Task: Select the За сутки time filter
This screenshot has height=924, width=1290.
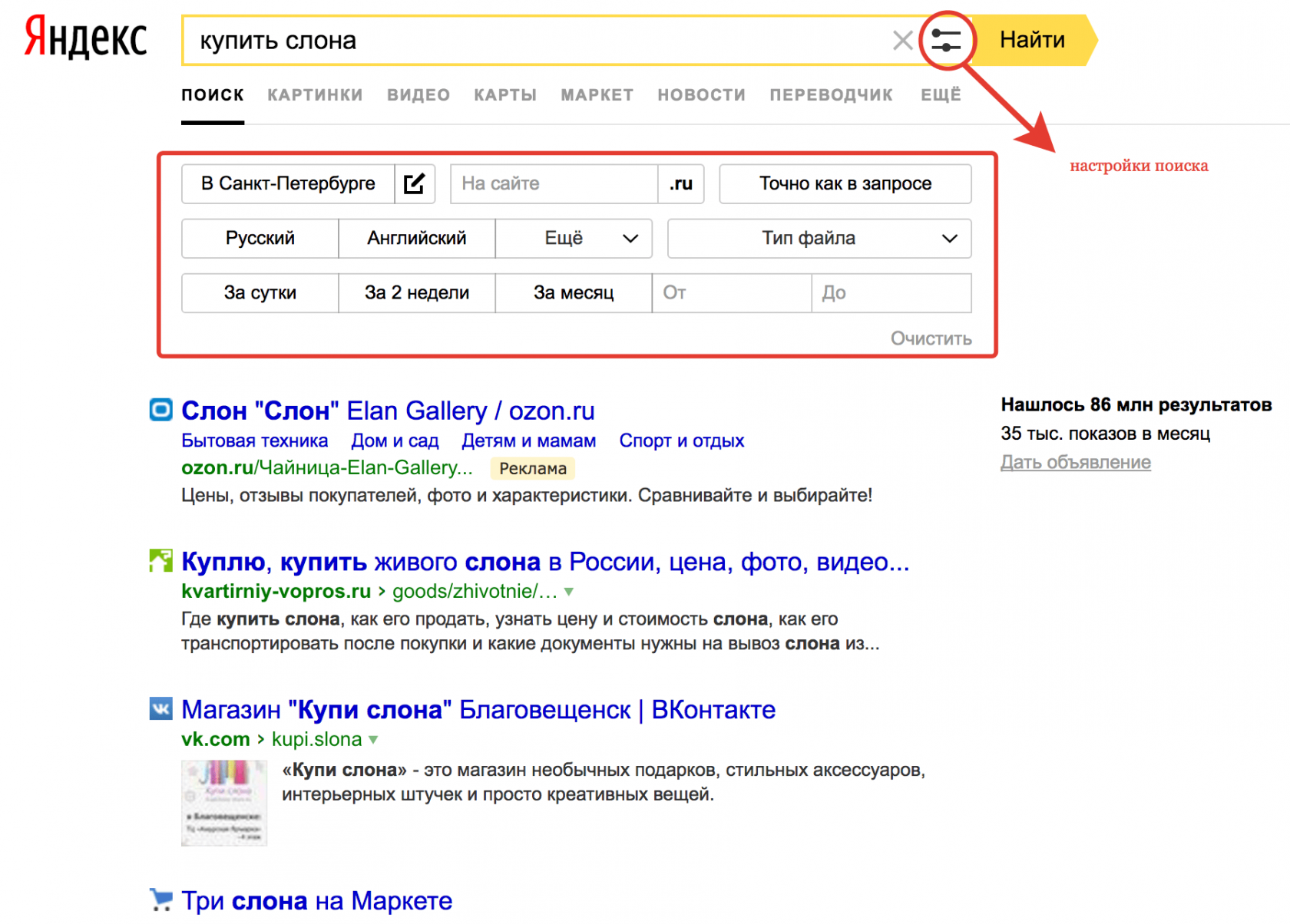Action: (x=260, y=292)
